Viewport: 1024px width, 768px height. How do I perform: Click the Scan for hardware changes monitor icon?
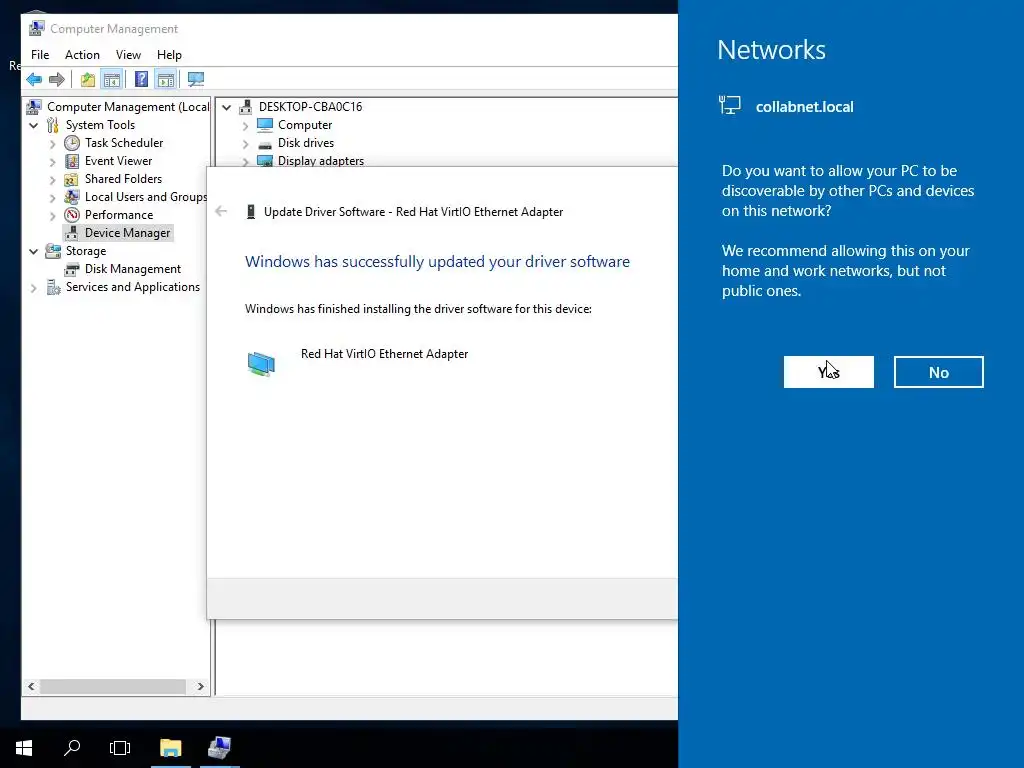pos(195,80)
